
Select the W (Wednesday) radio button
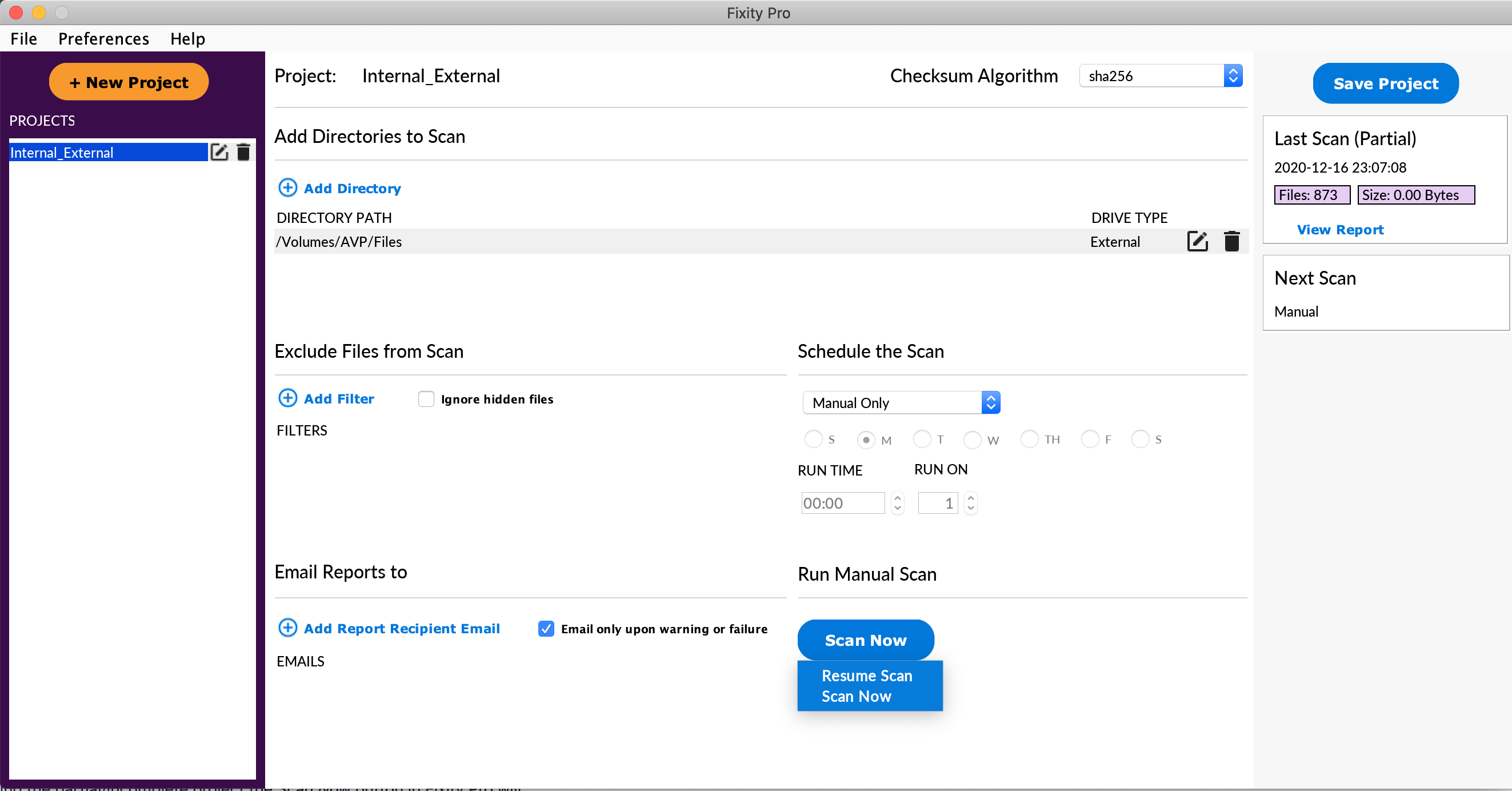point(972,440)
